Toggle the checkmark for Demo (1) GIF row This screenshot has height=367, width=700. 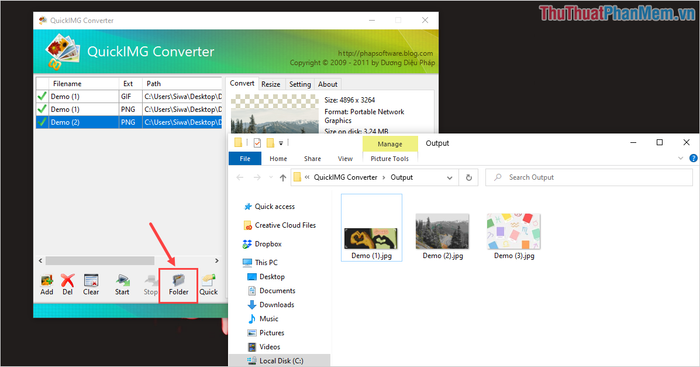pyautogui.click(x=42, y=96)
